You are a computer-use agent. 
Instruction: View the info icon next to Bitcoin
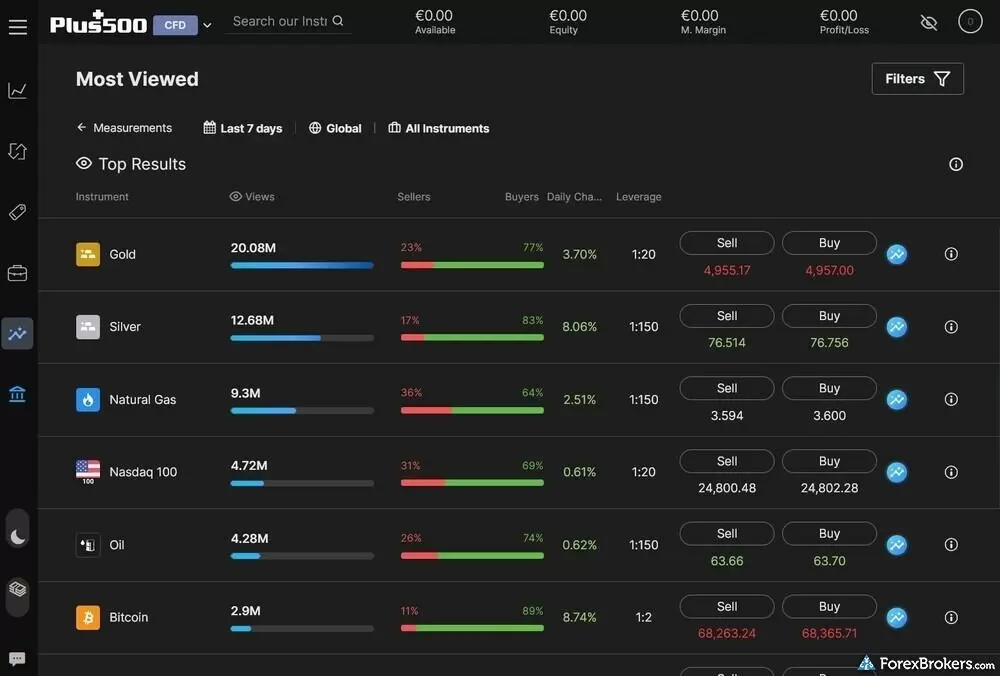click(x=951, y=617)
